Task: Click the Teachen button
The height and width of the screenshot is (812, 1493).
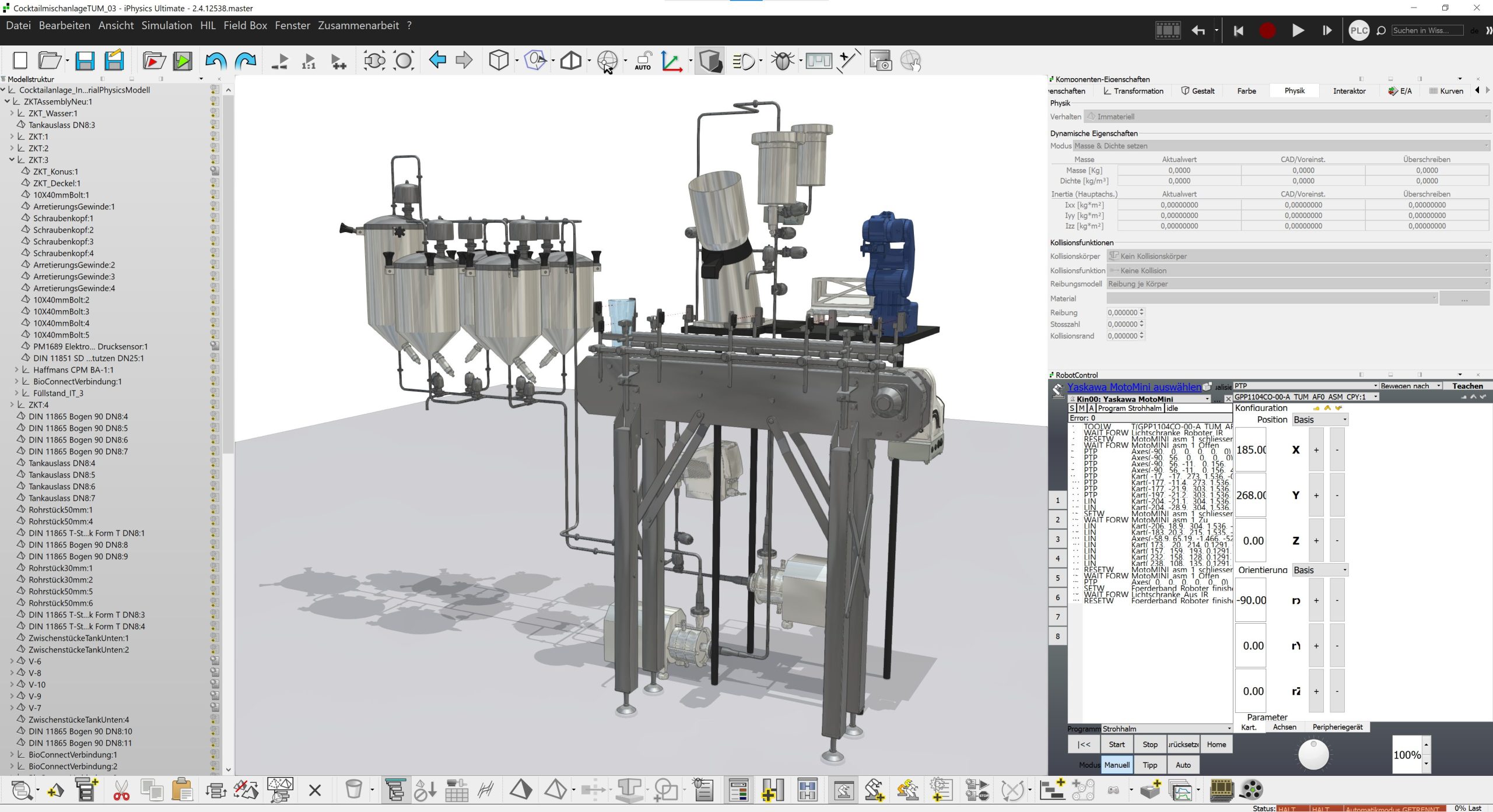Action: pos(1467,386)
